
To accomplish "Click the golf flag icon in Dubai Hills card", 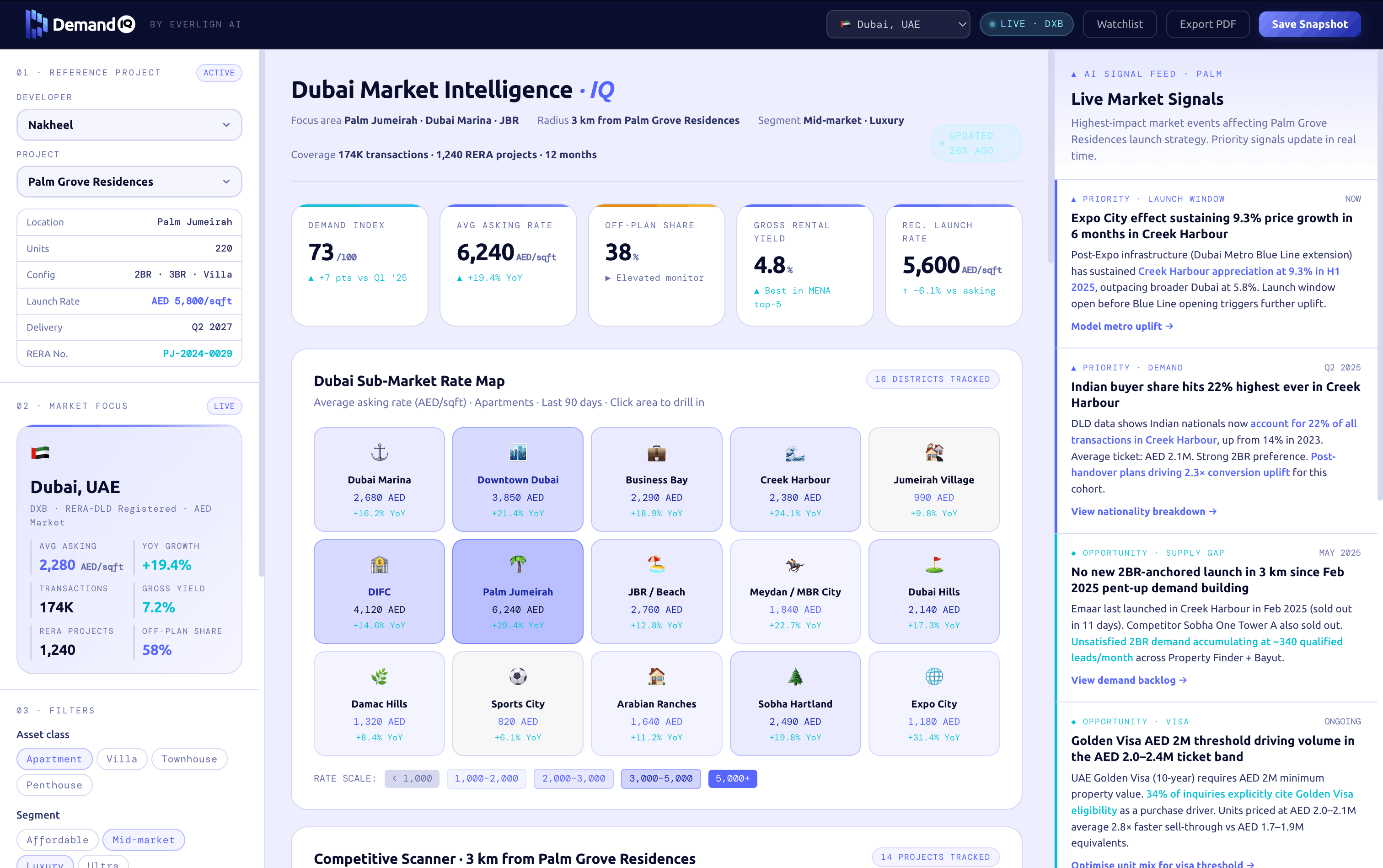I will point(934,565).
